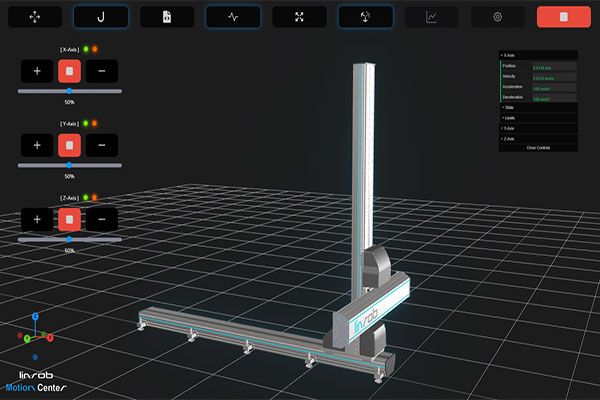Viewport: 600px width, 400px height.
Task: Click the X-Axis plus jog button
Action: point(37,71)
